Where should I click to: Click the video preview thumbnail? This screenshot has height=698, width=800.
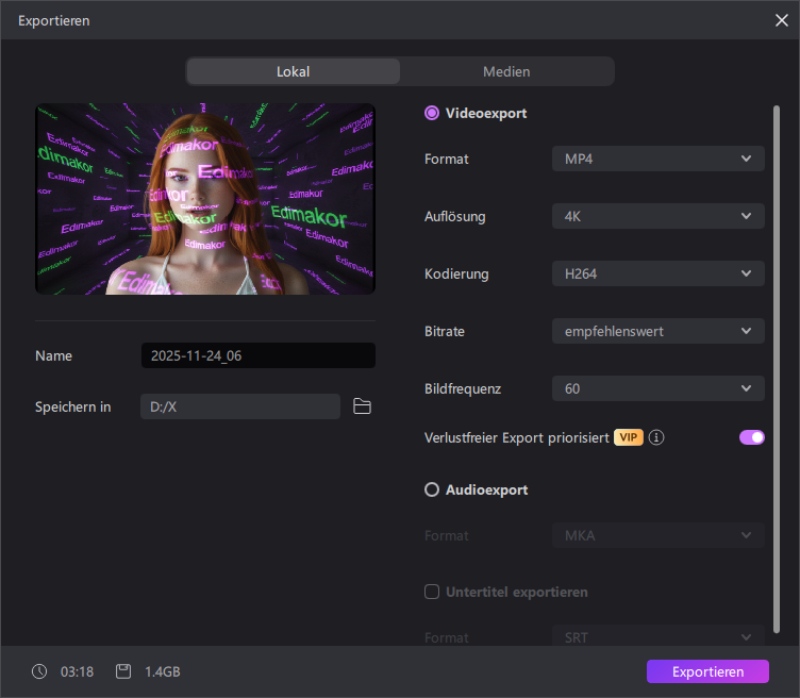click(x=205, y=198)
